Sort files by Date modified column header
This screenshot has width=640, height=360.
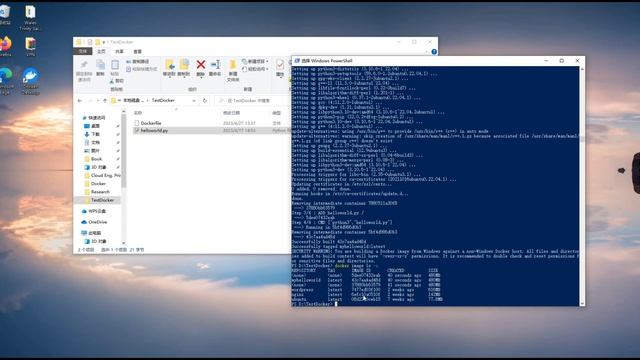point(231,113)
